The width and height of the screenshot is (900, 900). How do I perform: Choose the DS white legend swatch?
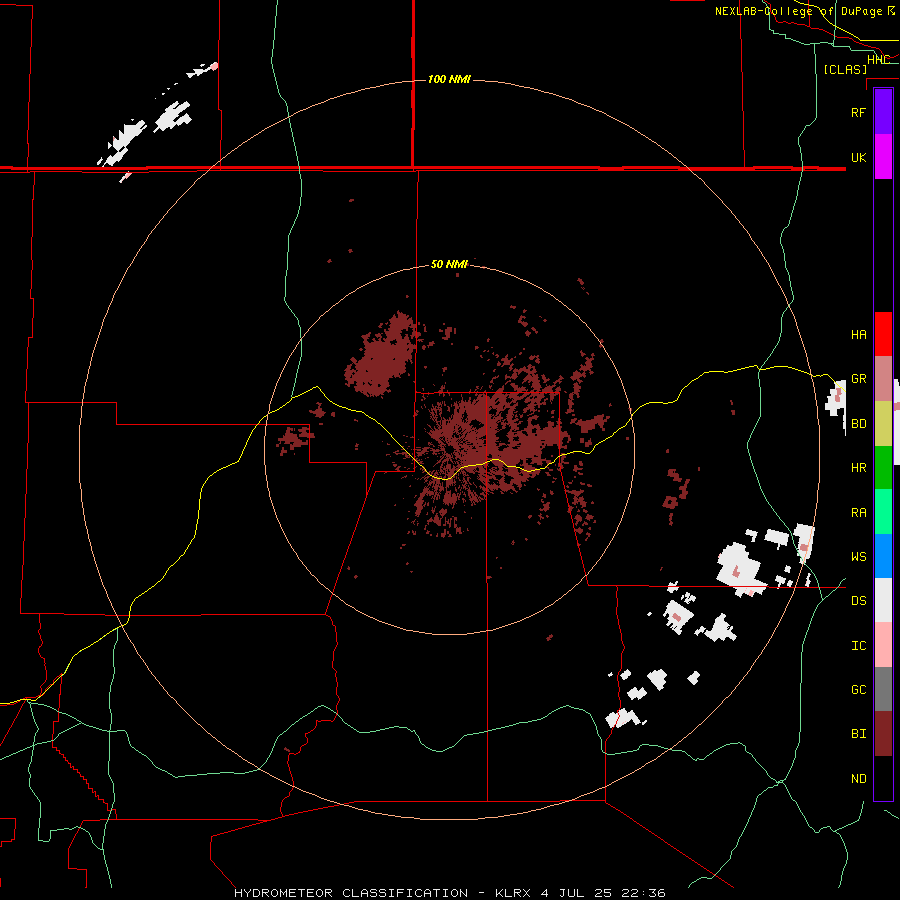click(x=883, y=600)
